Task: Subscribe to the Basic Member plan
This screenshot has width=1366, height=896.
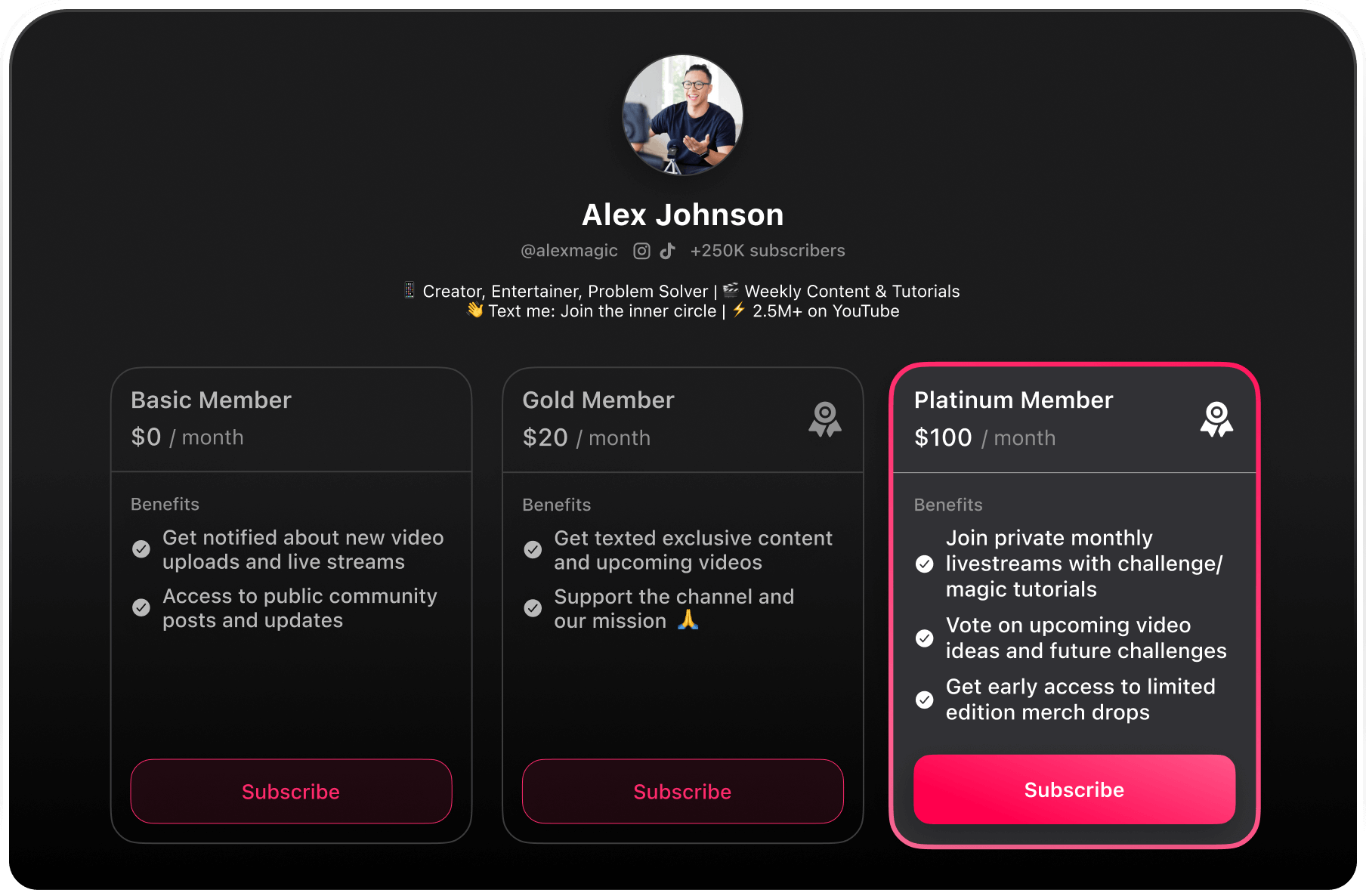Action: pyautogui.click(x=291, y=791)
